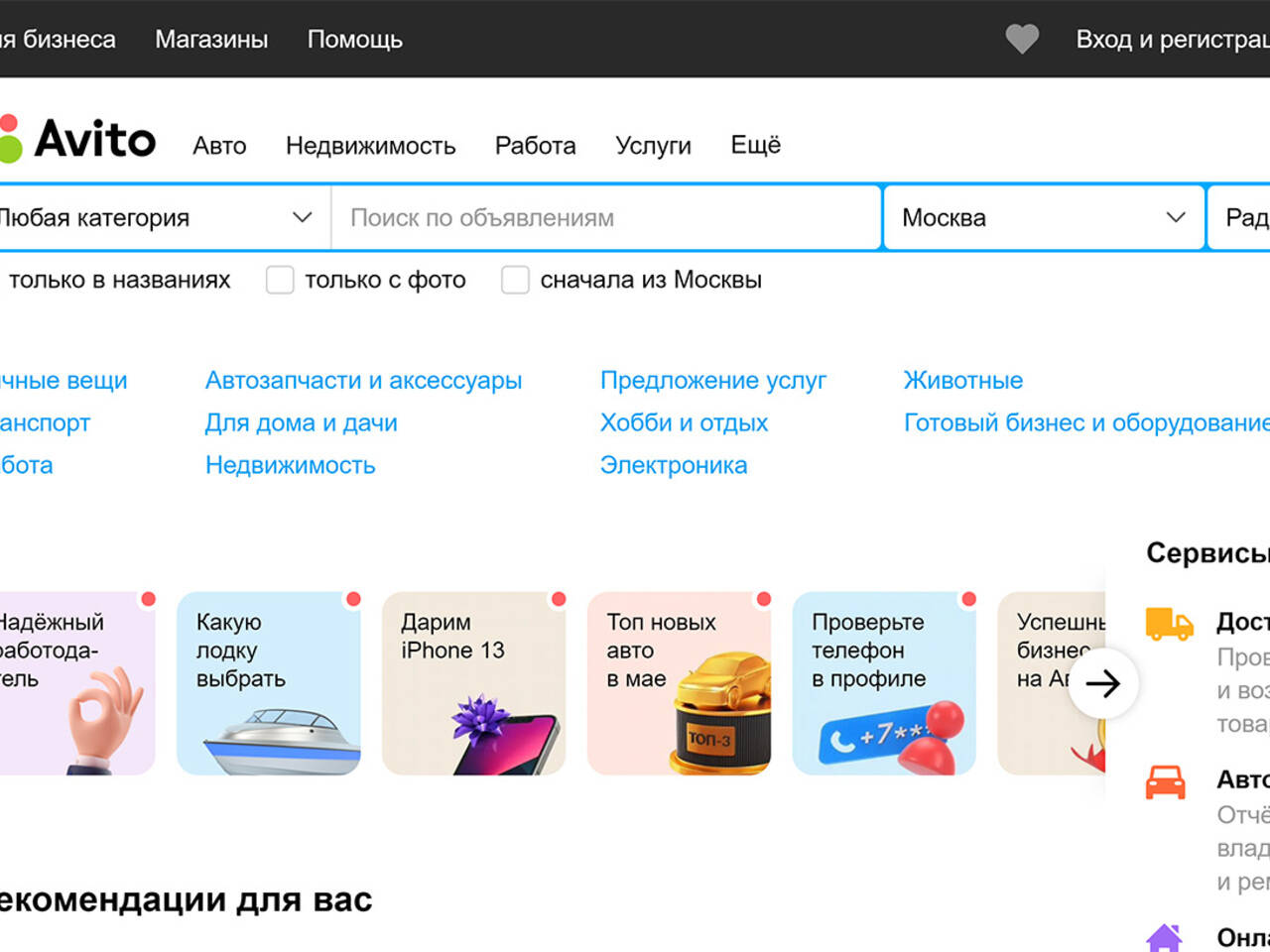The image size is (1270, 952).
Task: Click 'Вход и регистрация' link
Action: (x=1173, y=39)
